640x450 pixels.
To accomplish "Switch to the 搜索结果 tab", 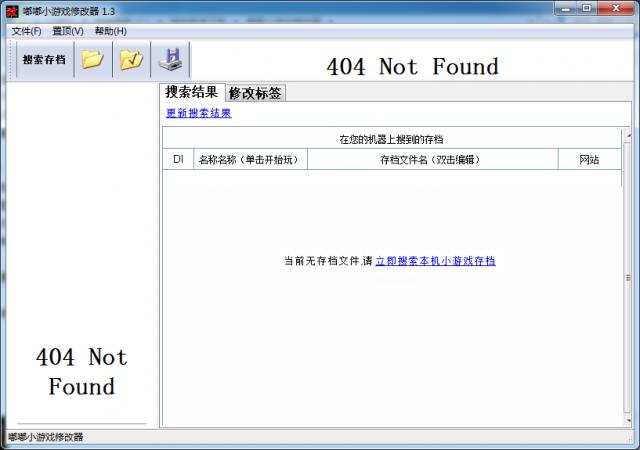I will coord(191,92).
